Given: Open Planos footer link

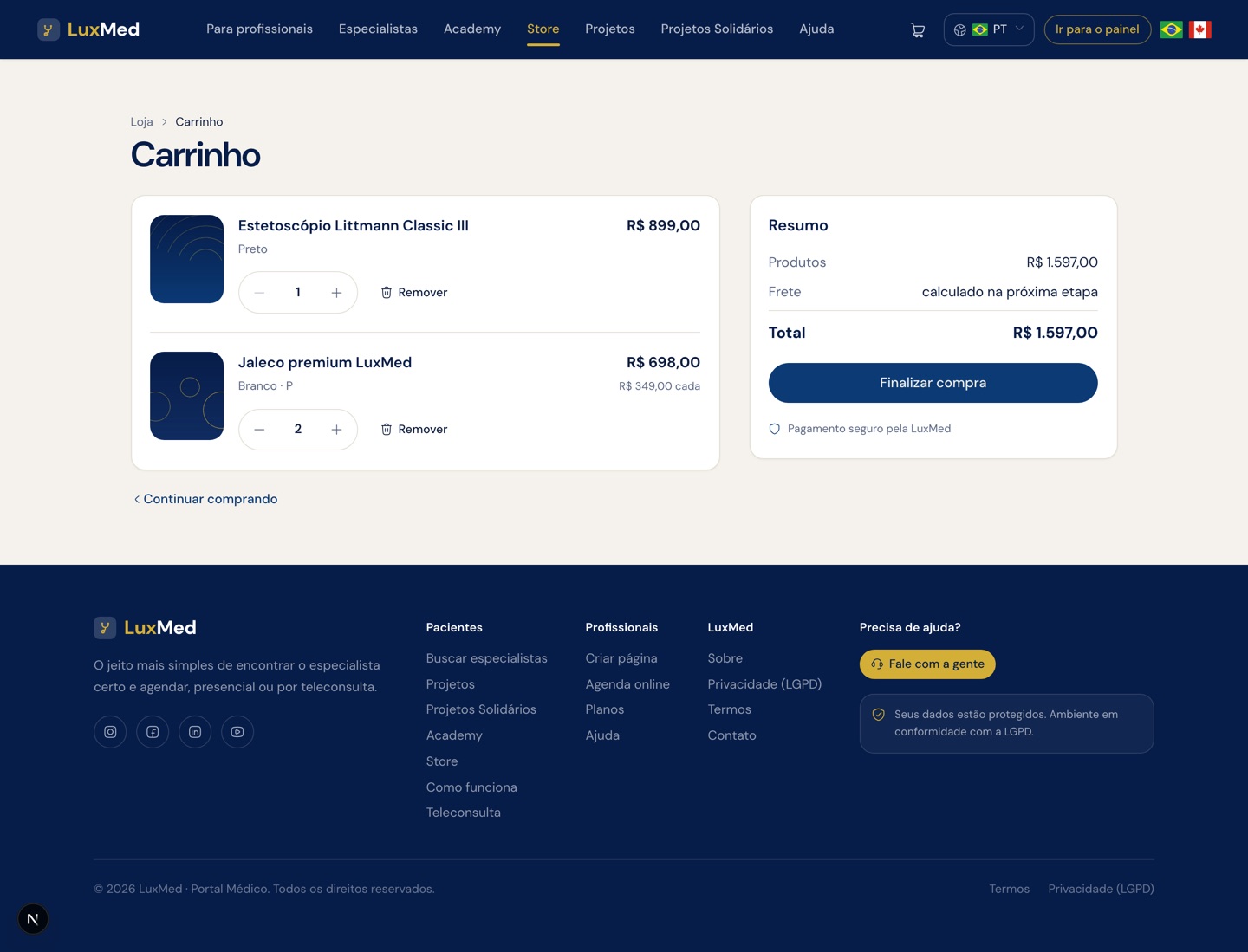Looking at the screenshot, I should (x=605, y=709).
